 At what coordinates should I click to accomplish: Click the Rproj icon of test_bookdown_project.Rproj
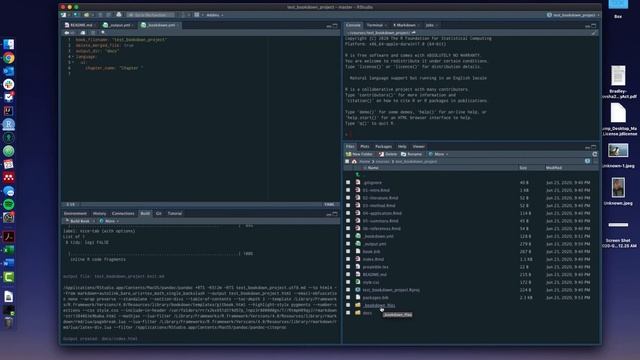point(358,290)
